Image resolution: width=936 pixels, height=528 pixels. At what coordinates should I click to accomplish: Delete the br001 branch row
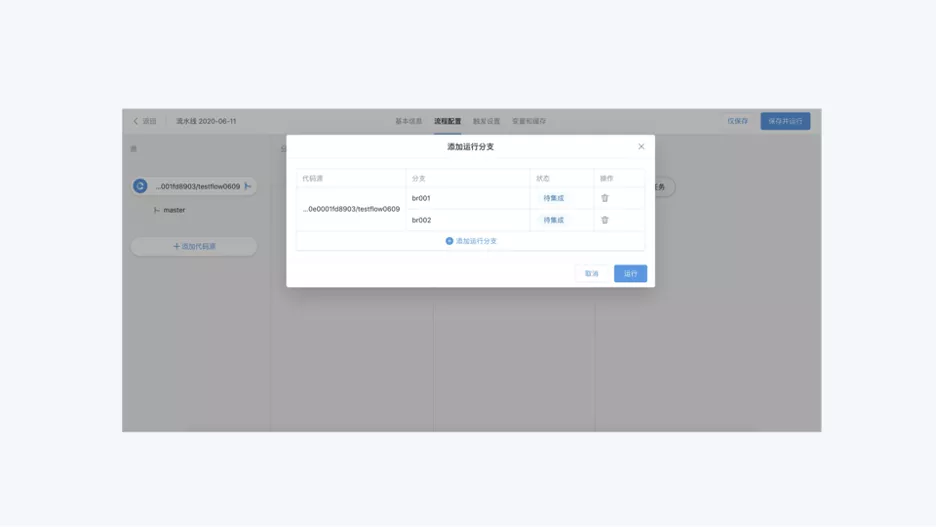point(605,198)
